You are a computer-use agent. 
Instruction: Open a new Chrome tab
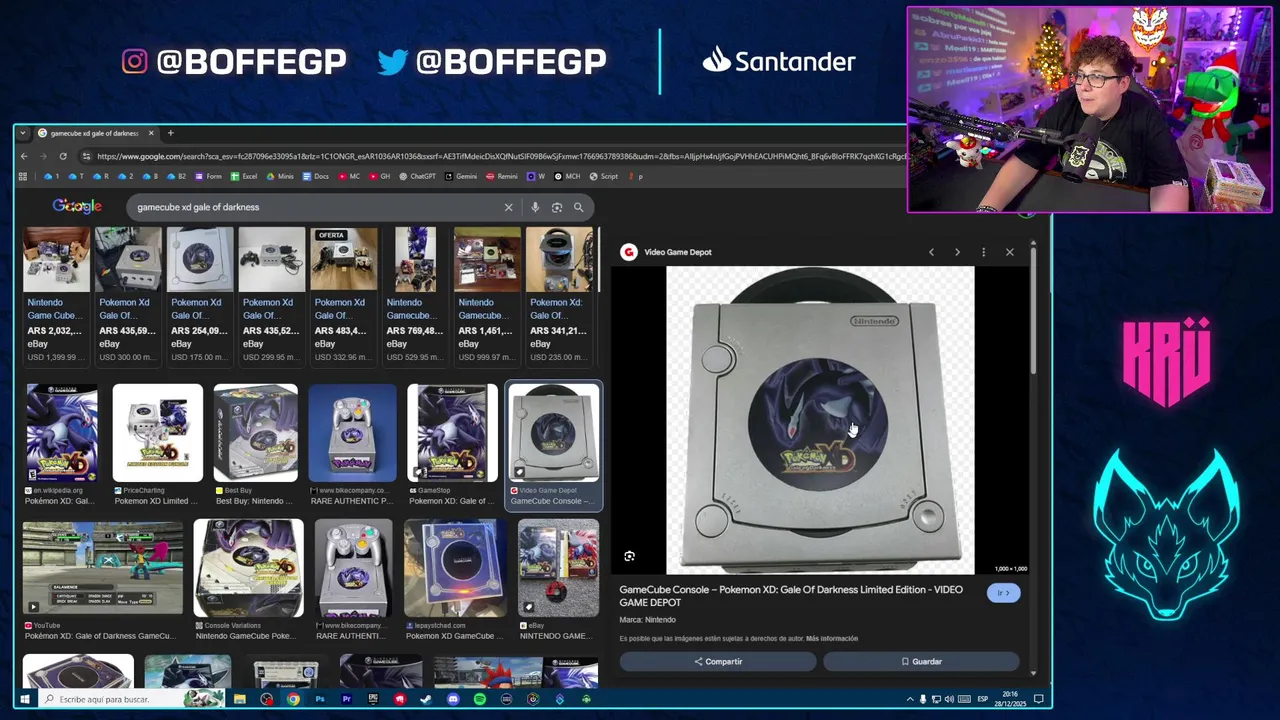coord(170,133)
